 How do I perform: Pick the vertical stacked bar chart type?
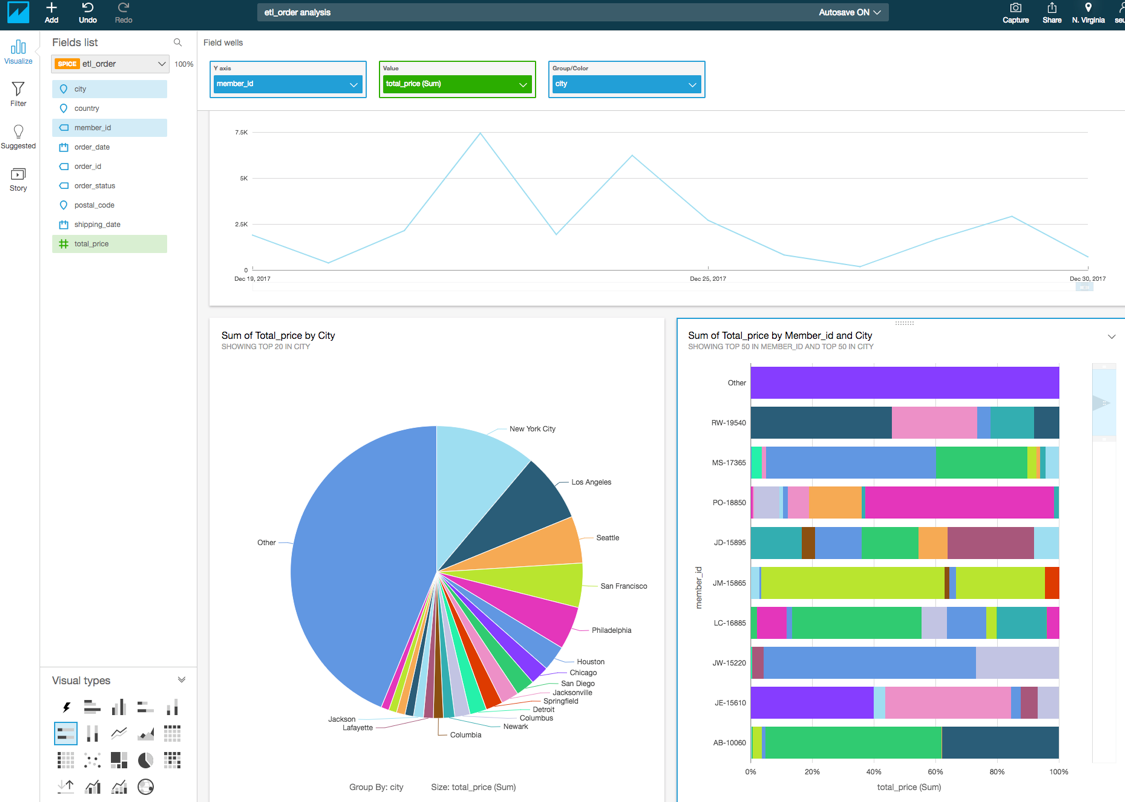(172, 707)
